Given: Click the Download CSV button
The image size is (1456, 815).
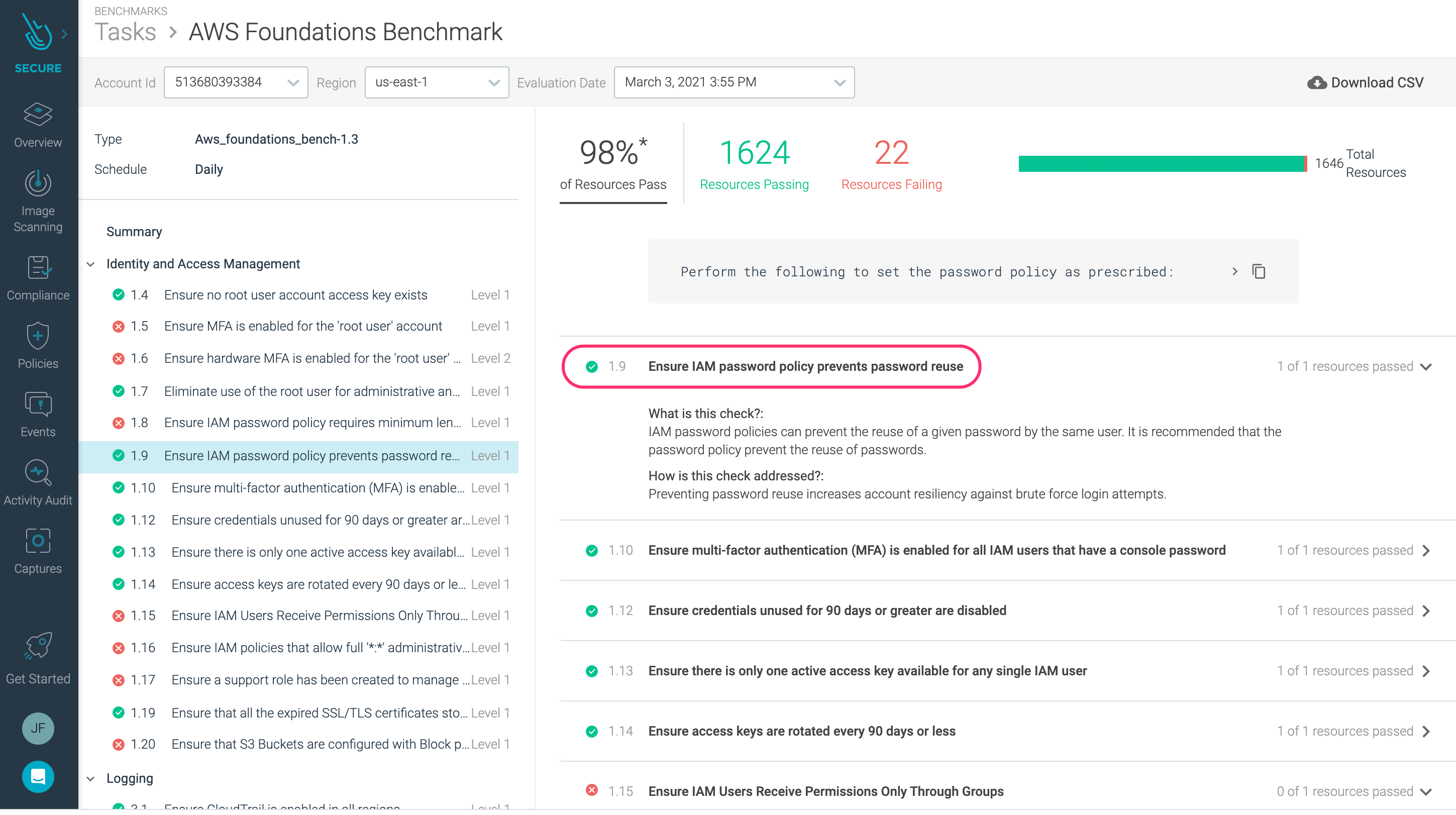Looking at the screenshot, I should (x=1365, y=82).
